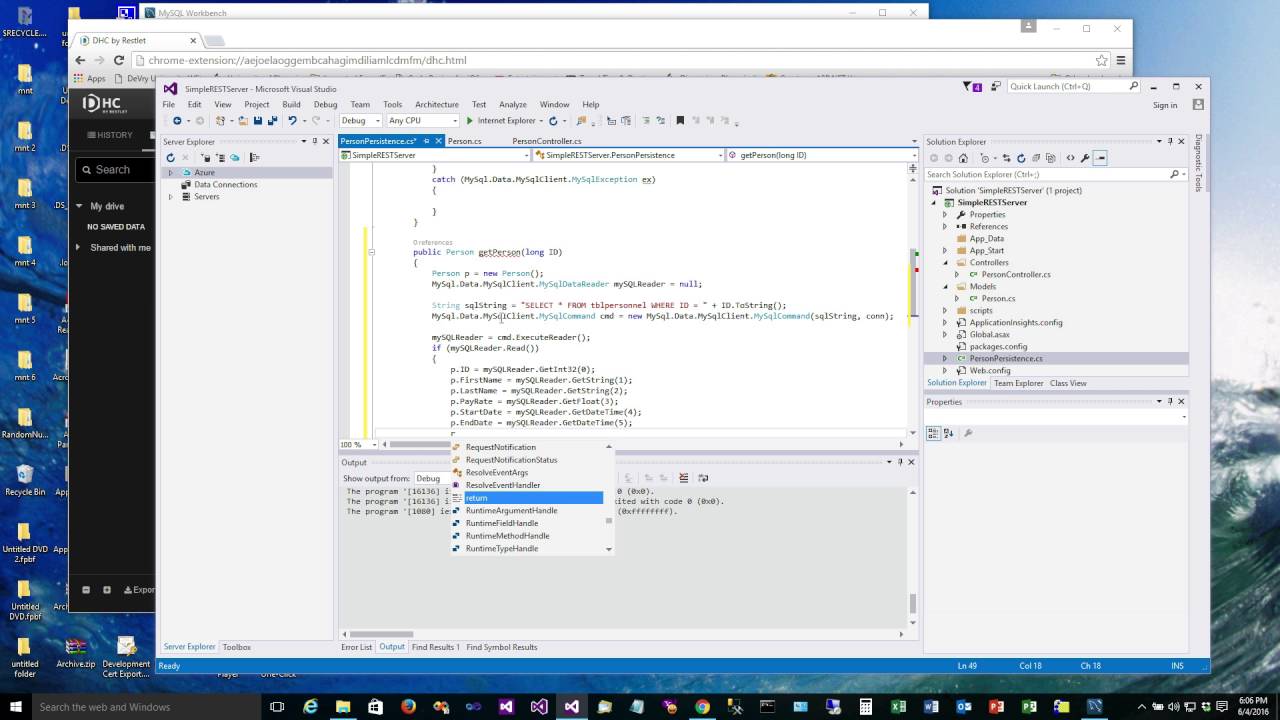Viewport: 1280px width, 720px height.
Task: Click the Clear All icon in Output panel
Action: [x=684, y=478]
